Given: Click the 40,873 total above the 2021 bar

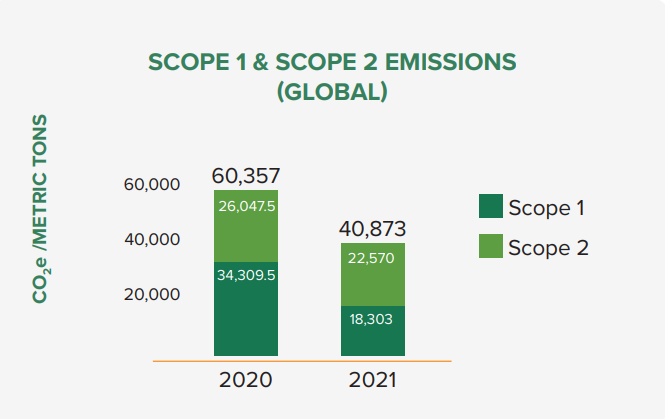Looking at the screenshot, I should click(373, 229).
